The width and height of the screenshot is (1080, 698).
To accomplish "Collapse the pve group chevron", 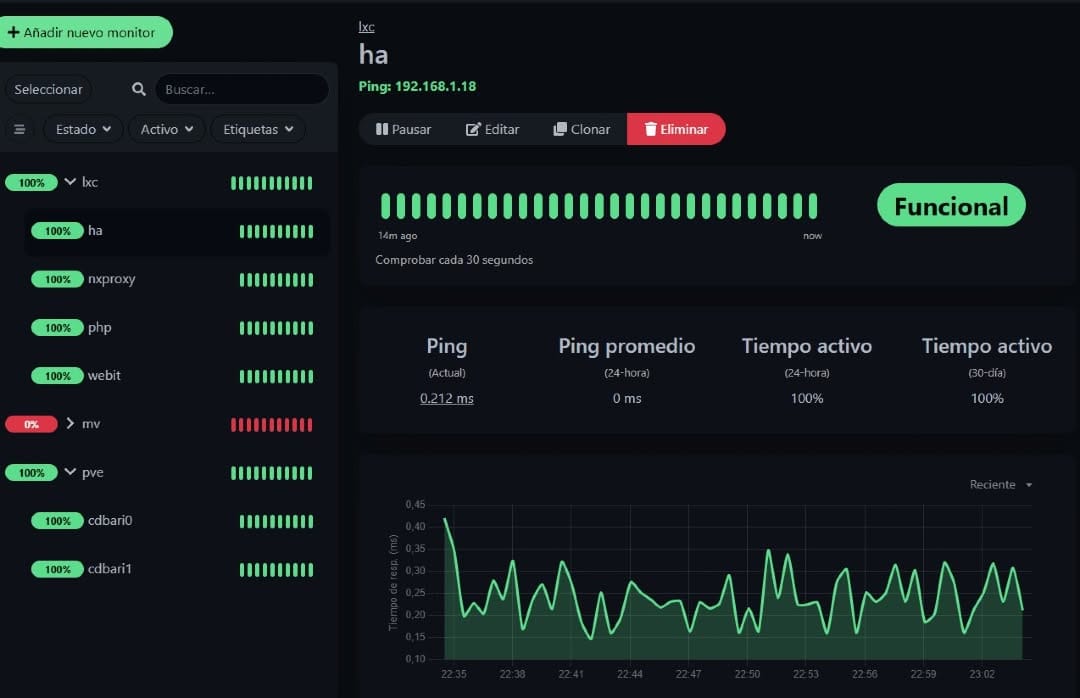I will [70, 472].
